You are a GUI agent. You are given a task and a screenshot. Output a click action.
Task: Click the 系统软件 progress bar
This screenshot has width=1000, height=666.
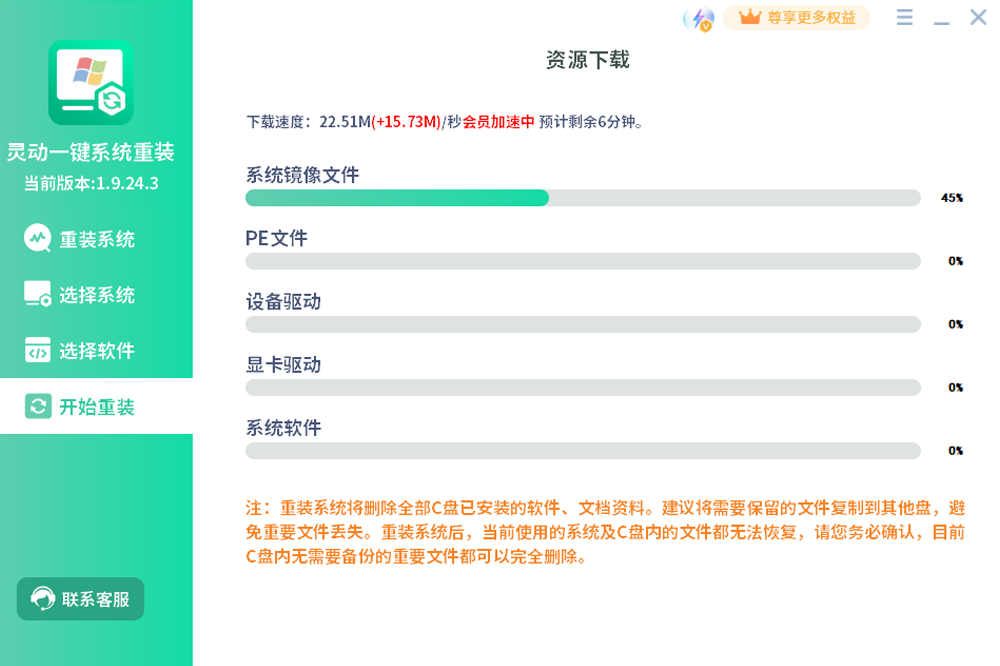(583, 451)
